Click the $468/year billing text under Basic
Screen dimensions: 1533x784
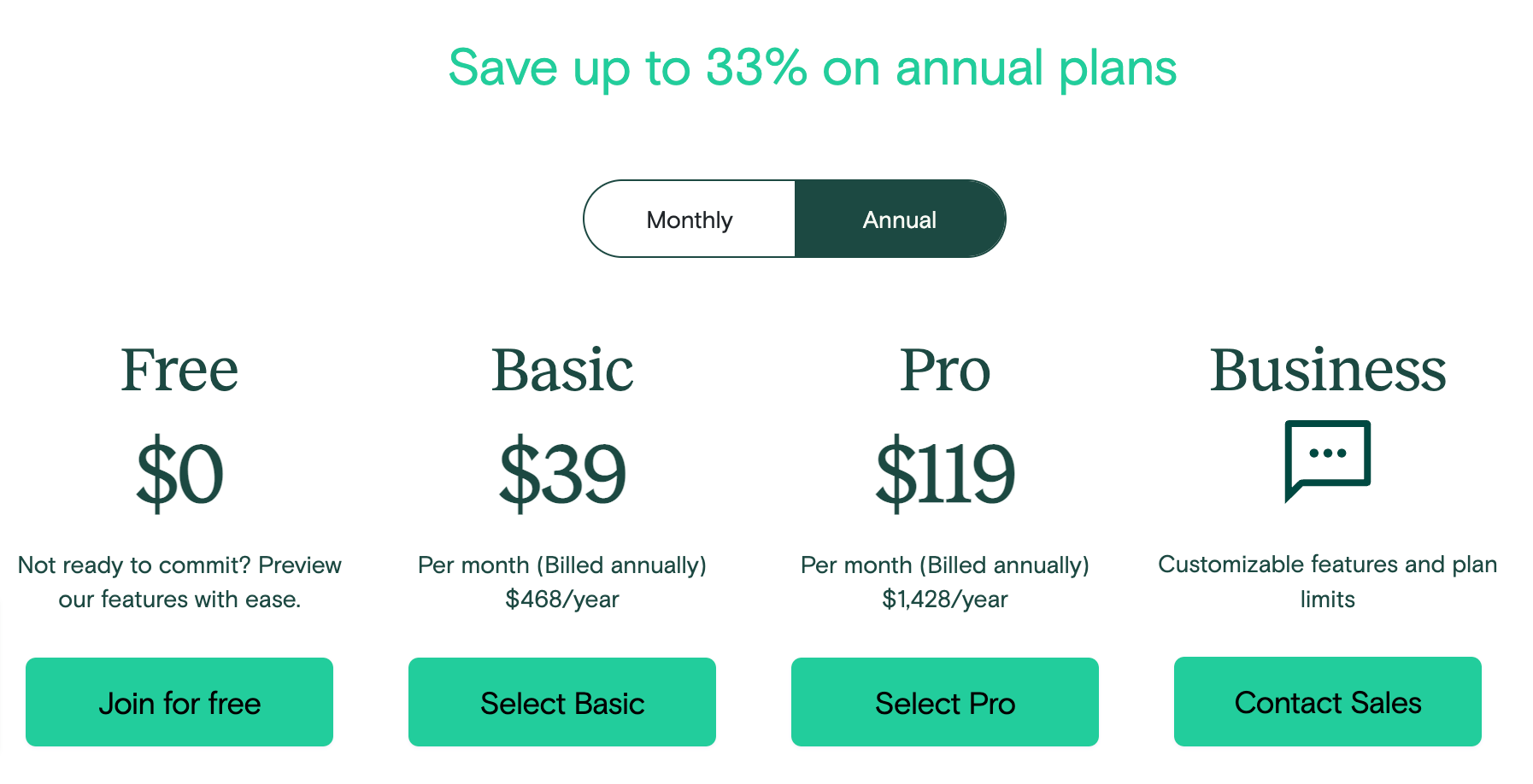tap(561, 599)
